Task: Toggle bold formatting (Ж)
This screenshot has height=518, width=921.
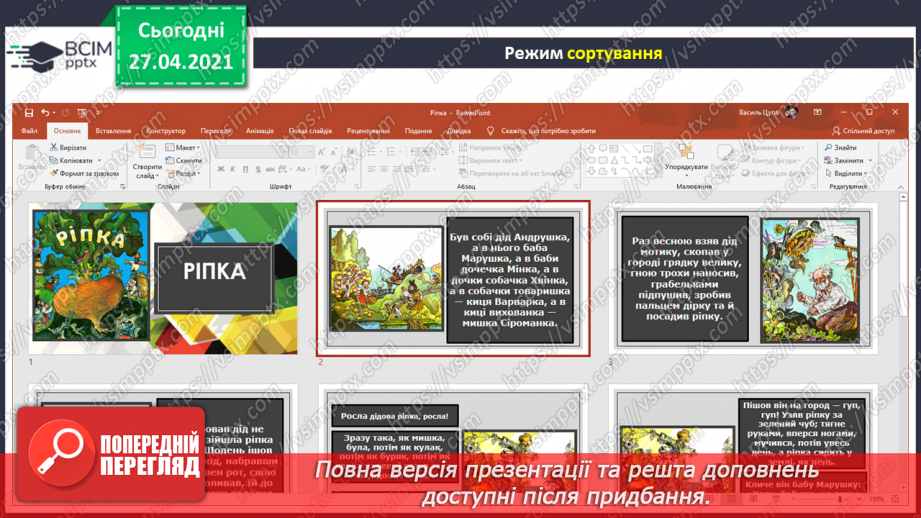Action: point(220,169)
